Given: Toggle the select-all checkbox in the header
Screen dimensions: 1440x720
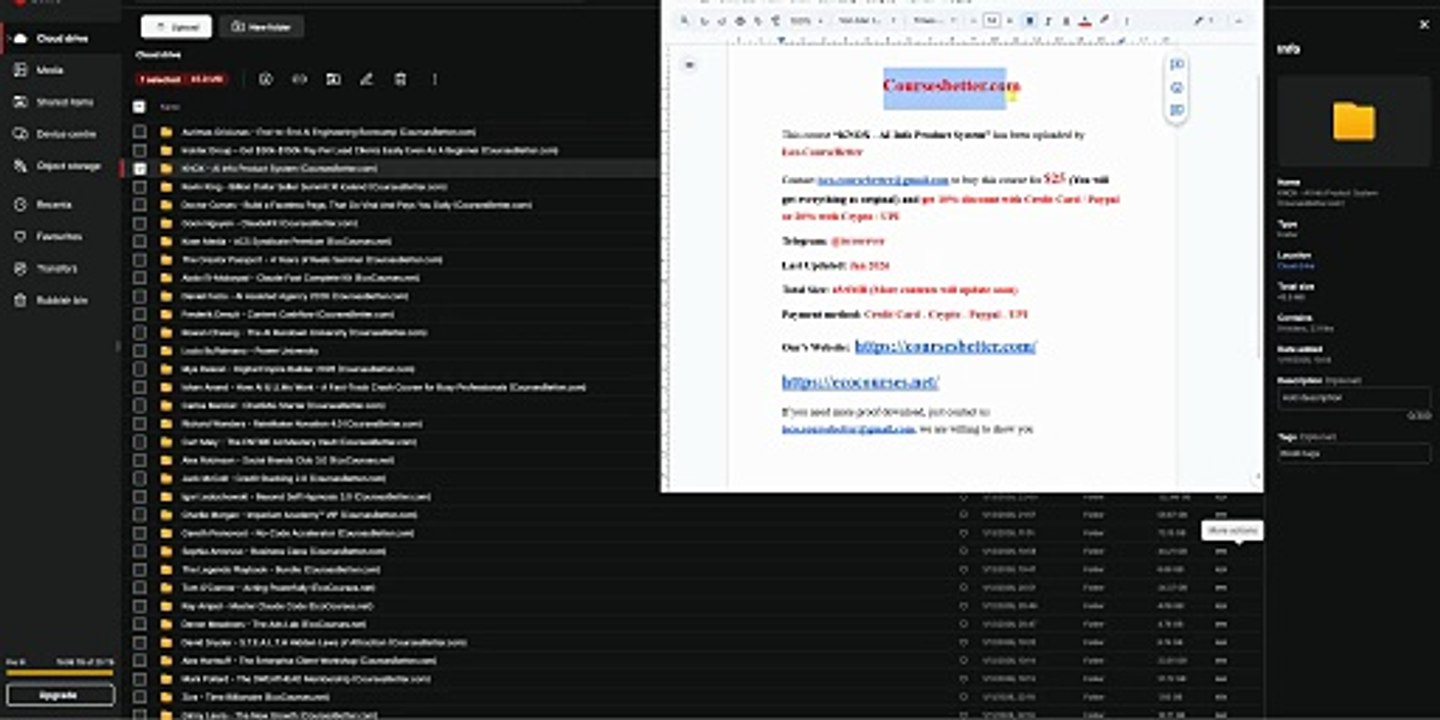Looking at the screenshot, I should 139,106.
